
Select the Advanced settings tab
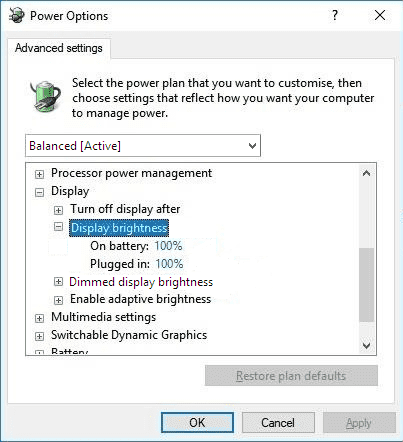(x=59, y=48)
